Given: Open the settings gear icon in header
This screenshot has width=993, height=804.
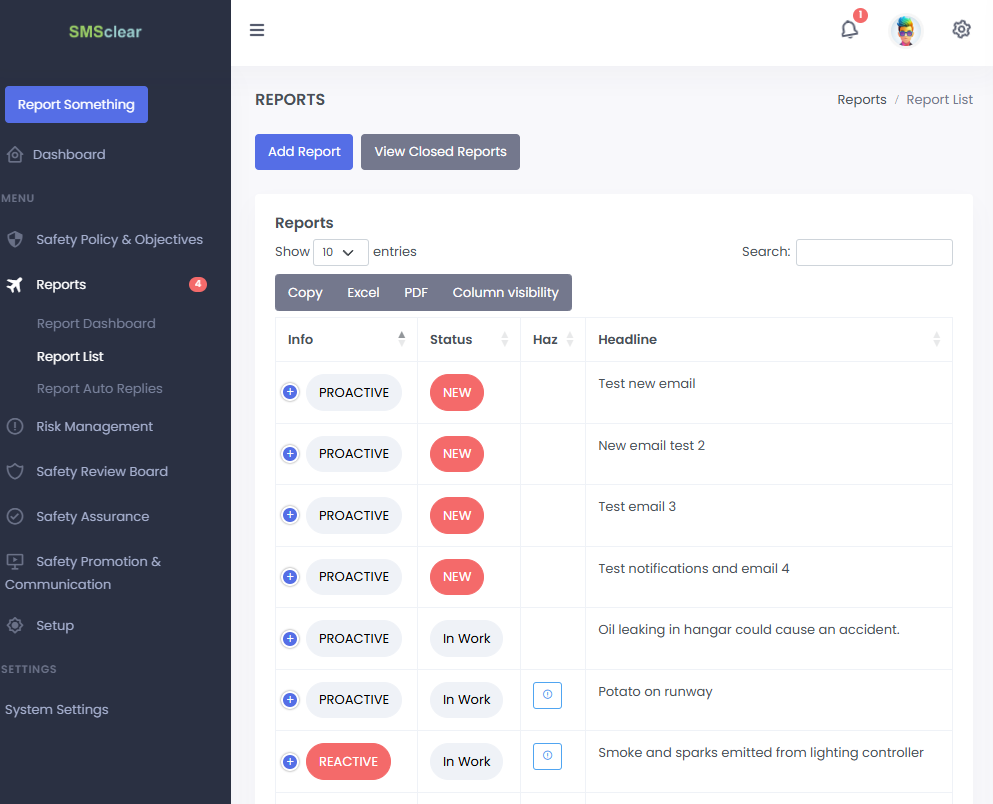Looking at the screenshot, I should [x=961, y=30].
